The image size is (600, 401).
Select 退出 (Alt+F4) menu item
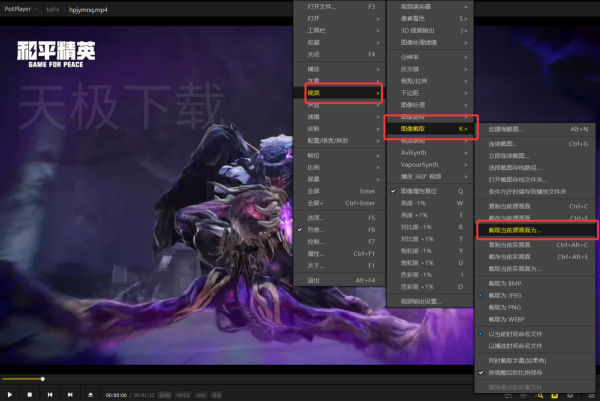coord(340,280)
